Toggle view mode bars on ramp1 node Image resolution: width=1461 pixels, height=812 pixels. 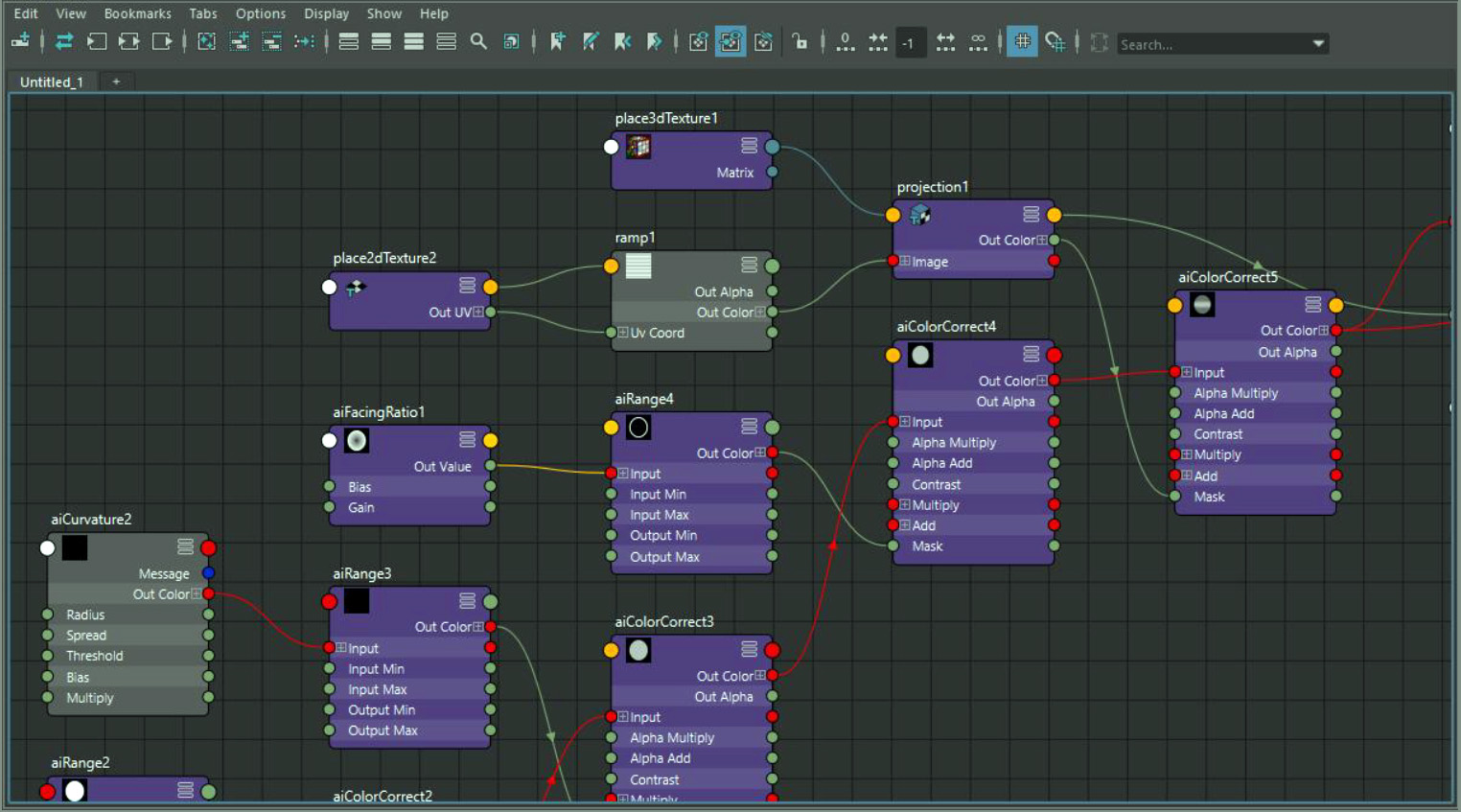[750, 265]
